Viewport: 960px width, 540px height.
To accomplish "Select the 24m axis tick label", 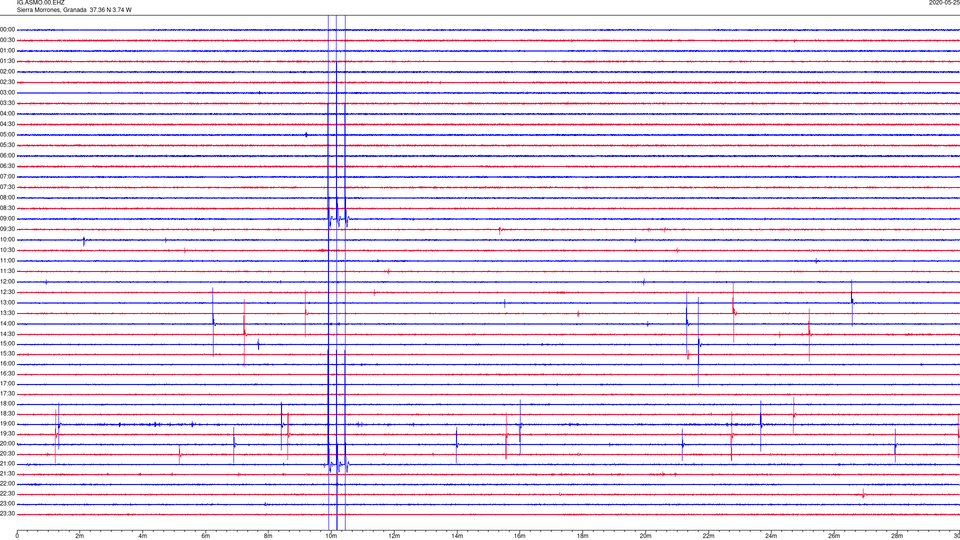I will coord(771,536).
